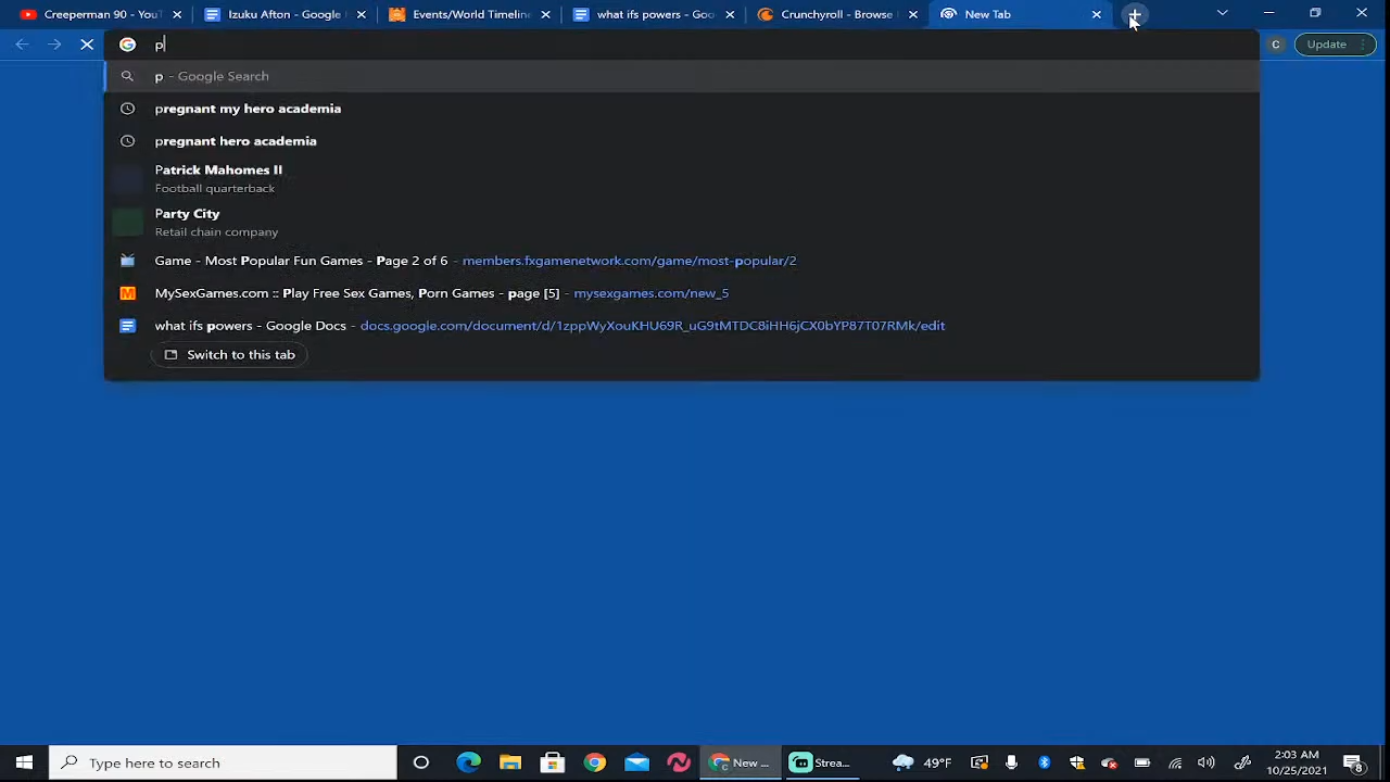The width and height of the screenshot is (1390, 782).
Task: Open Cortana circle icon on taskbar
Action: click(421, 763)
